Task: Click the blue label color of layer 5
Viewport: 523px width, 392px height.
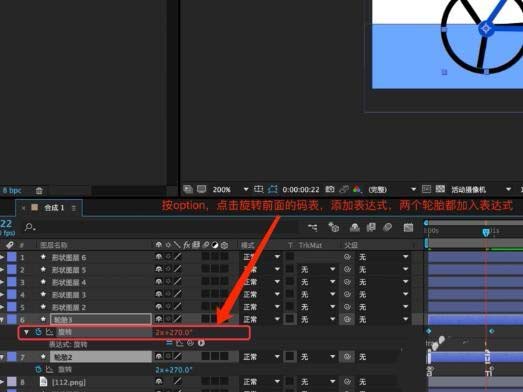Action: click(x=12, y=307)
